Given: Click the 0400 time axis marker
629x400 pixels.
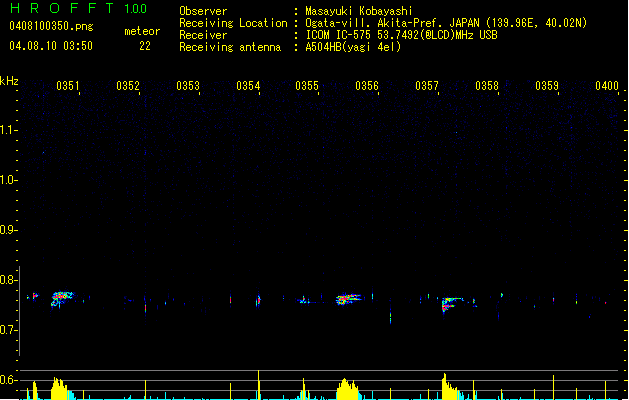Looking at the screenshot, I should 607,86.
